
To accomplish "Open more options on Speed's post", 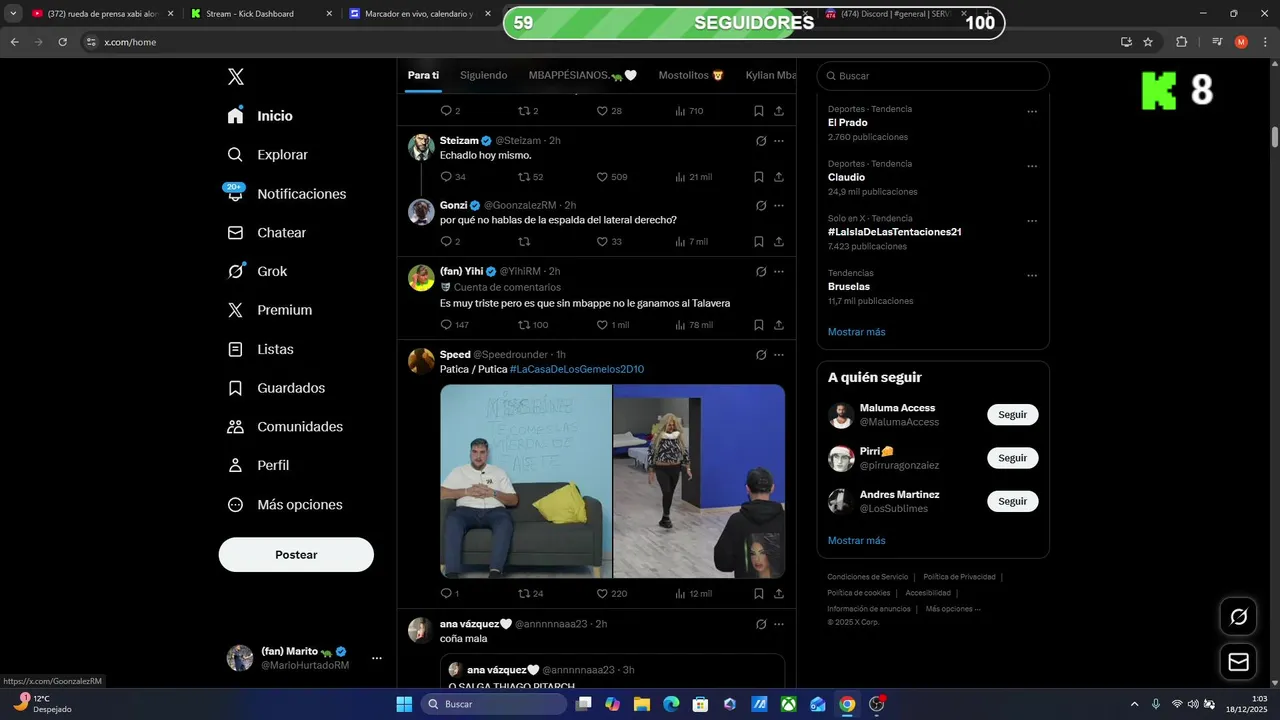I will pos(779,355).
